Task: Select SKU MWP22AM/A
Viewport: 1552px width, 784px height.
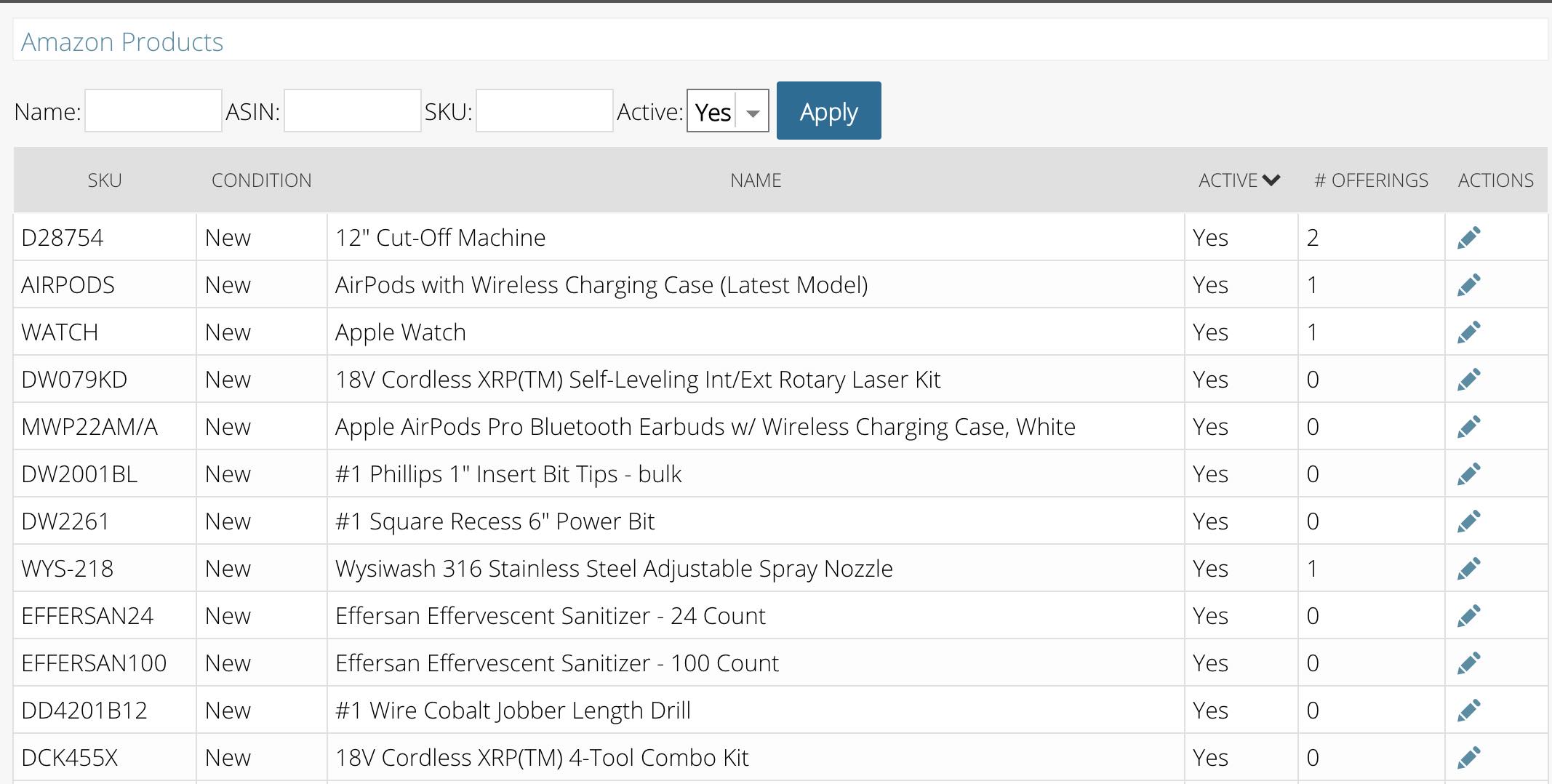Action: [x=89, y=427]
